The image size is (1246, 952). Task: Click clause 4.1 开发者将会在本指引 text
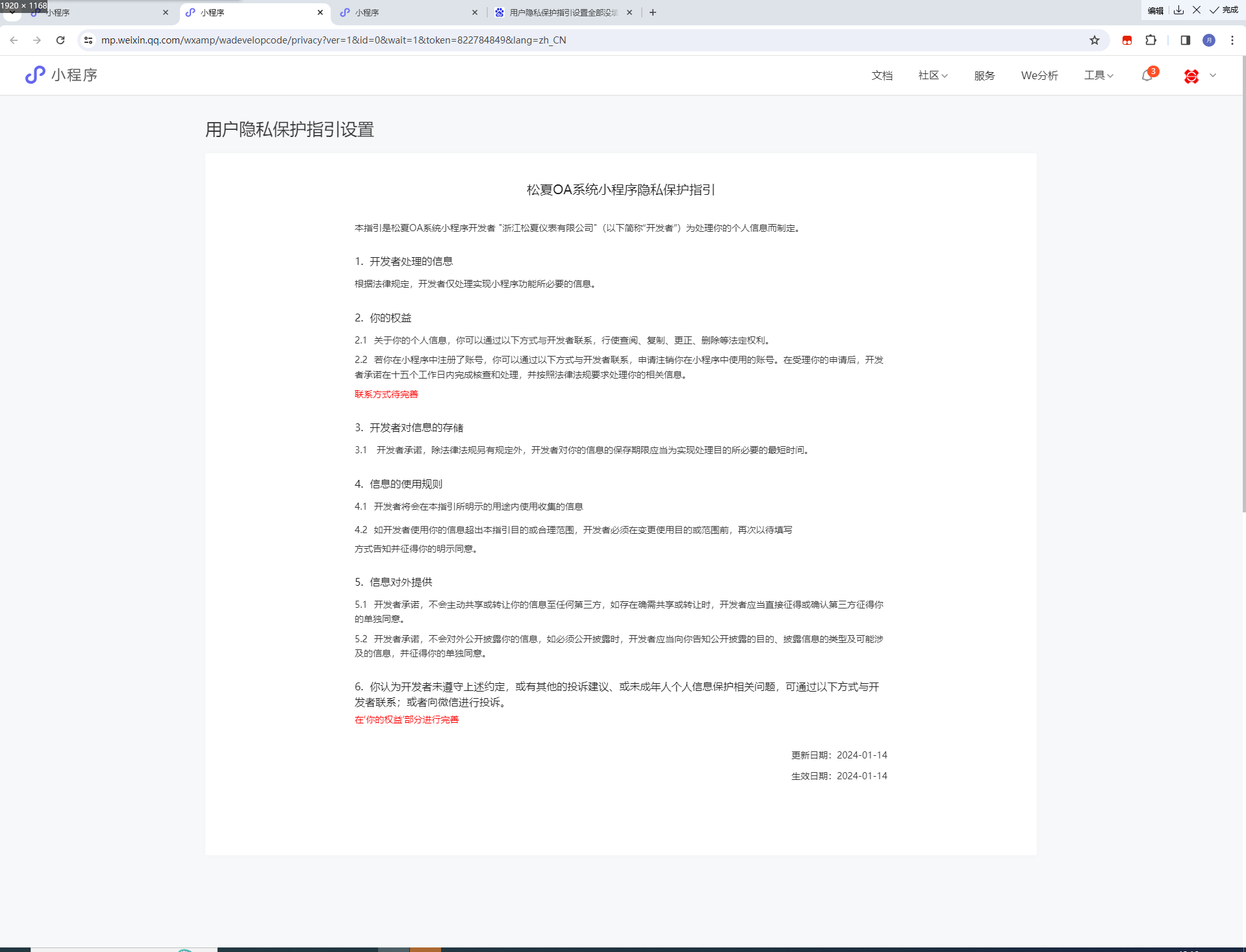(x=469, y=507)
